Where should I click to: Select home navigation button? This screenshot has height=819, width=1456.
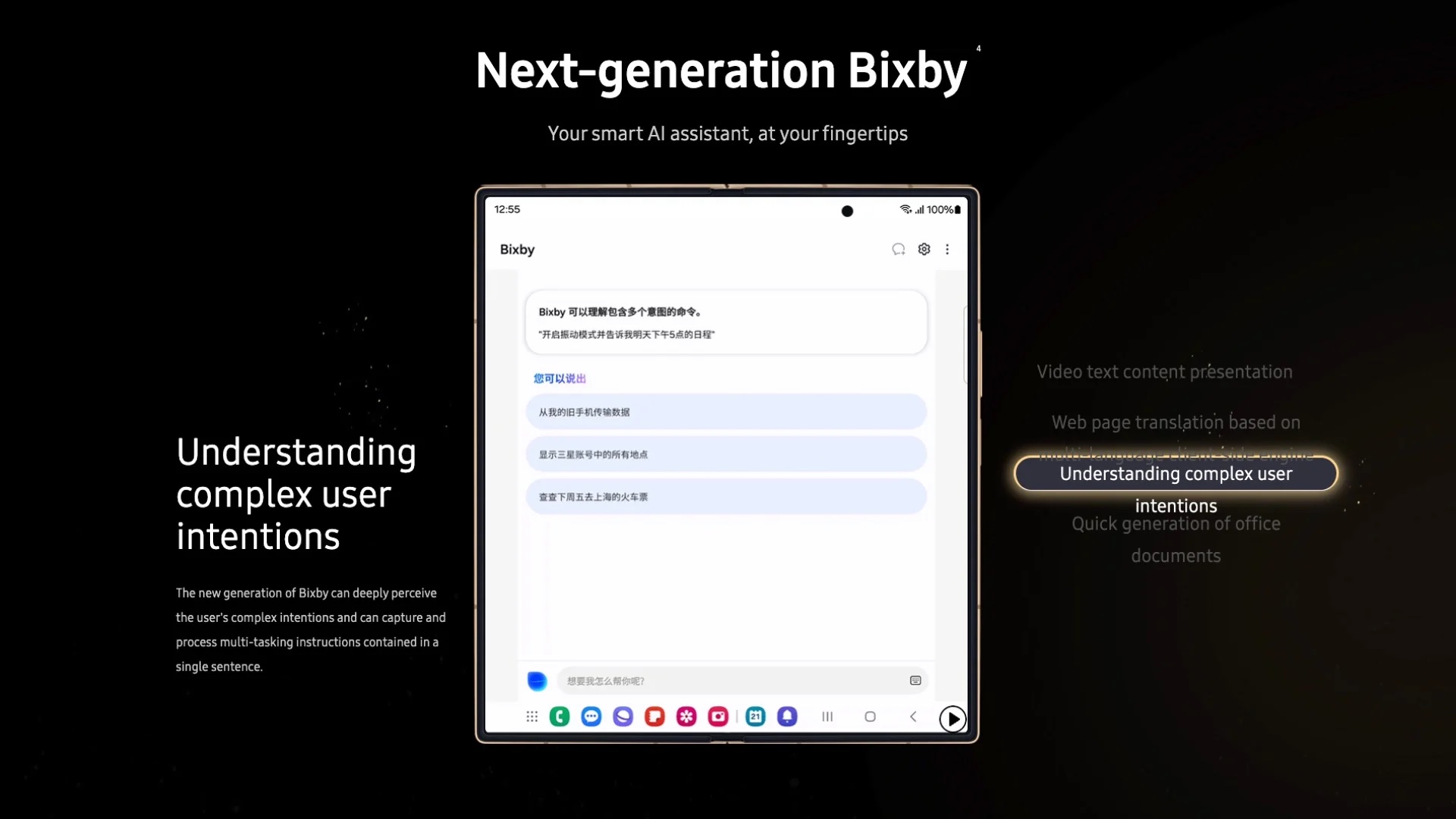click(x=870, y=717)
